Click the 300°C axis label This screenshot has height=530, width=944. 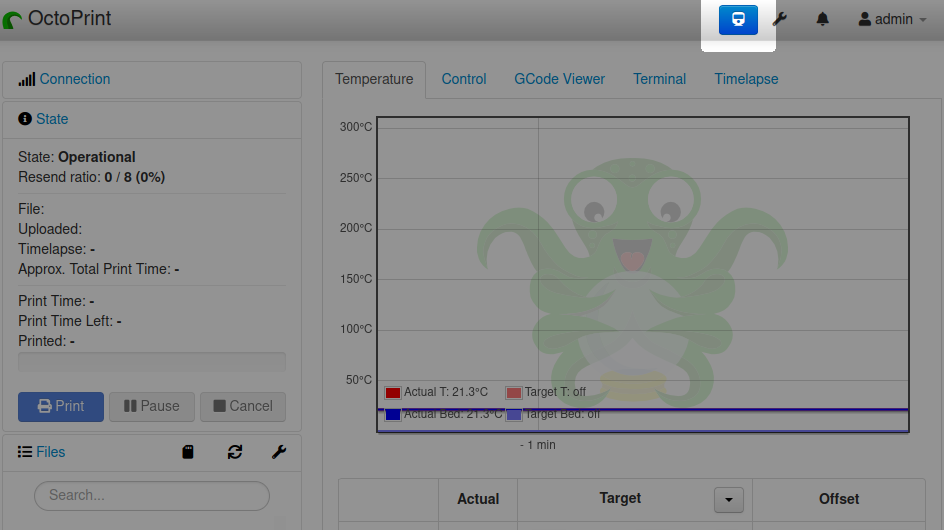pos(356,127)
